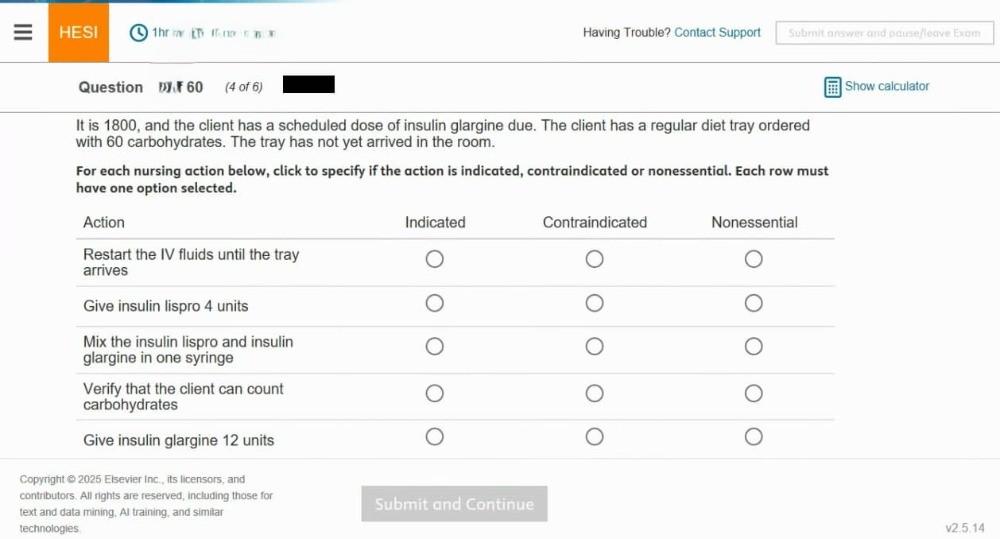Select Contraindicated for insulin lispro 4 units
Screen dimensions: 1000x539
pos(594,303)
